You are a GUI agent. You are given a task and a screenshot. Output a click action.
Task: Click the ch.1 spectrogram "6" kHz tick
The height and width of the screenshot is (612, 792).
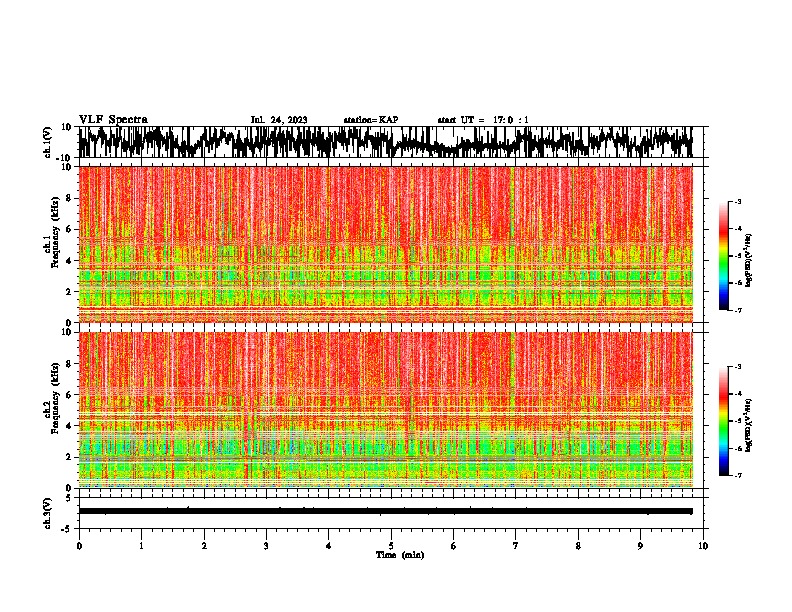[70, 229]
